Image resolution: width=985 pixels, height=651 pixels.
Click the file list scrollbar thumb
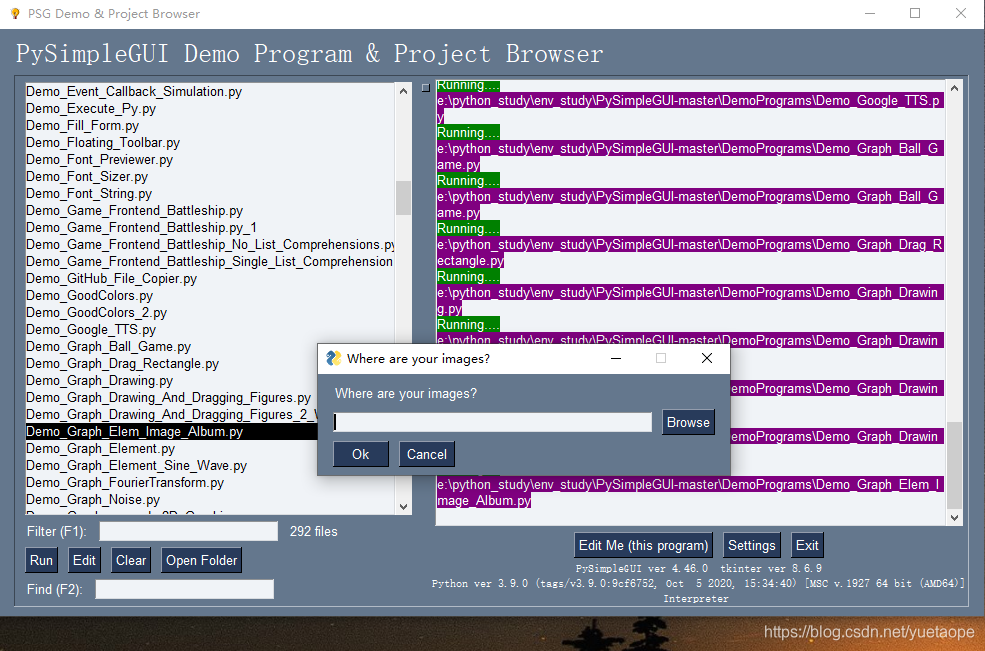click(403, 198)
